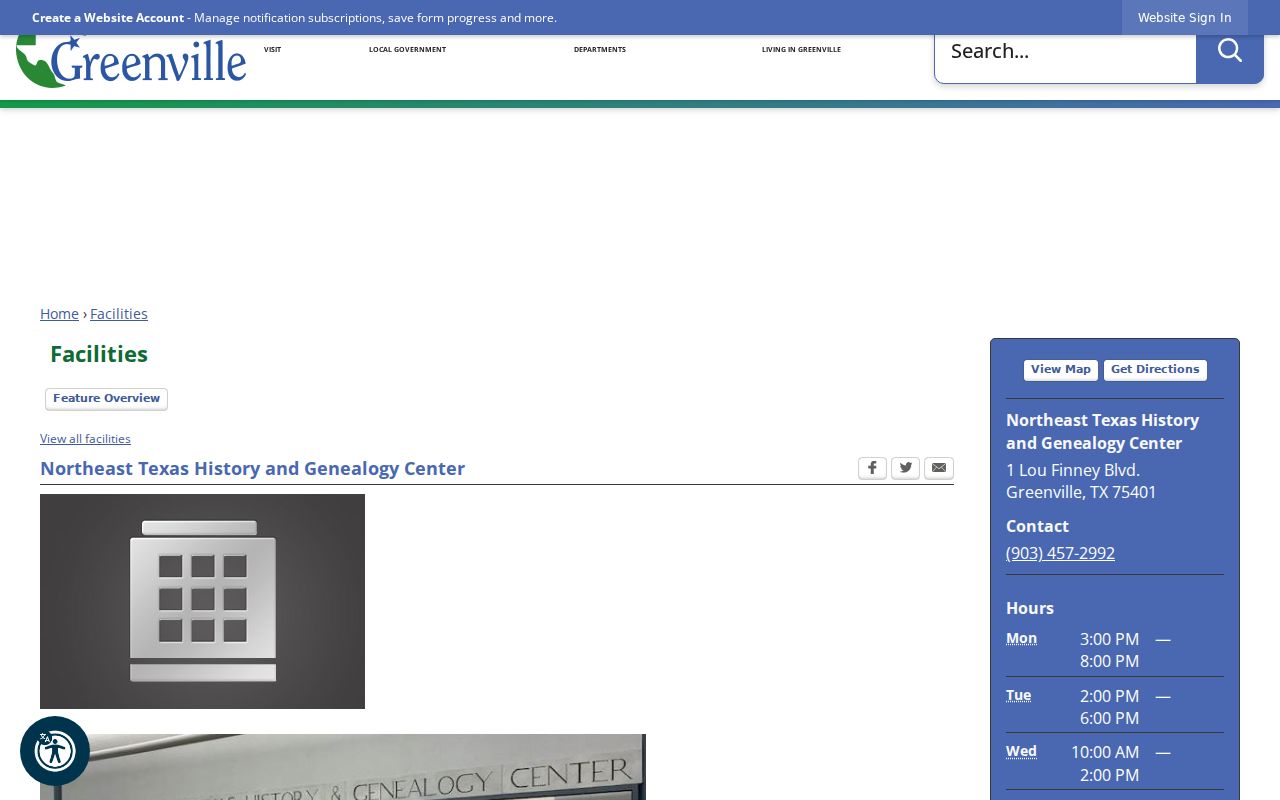
Task: Click the Get Directions button
Action: (x=1155, y=370)
